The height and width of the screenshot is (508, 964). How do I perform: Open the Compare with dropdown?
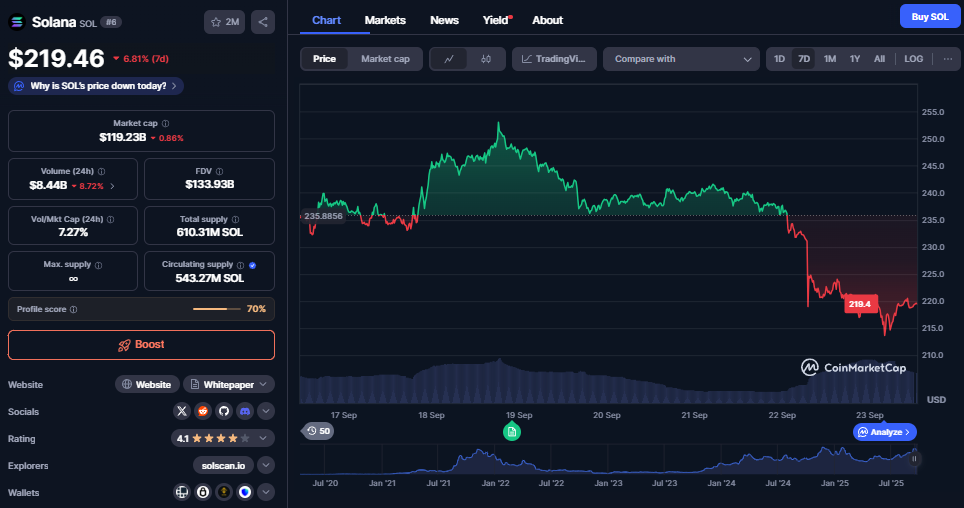pyautogui.click(x=681, y=59)
